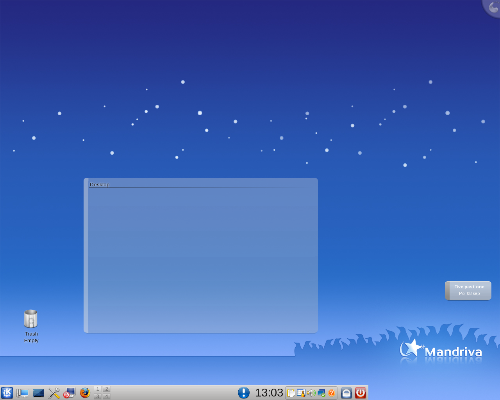Click the Show Desktop monitor icon in panel
This screenshot has height=400, width=500.
22,393
